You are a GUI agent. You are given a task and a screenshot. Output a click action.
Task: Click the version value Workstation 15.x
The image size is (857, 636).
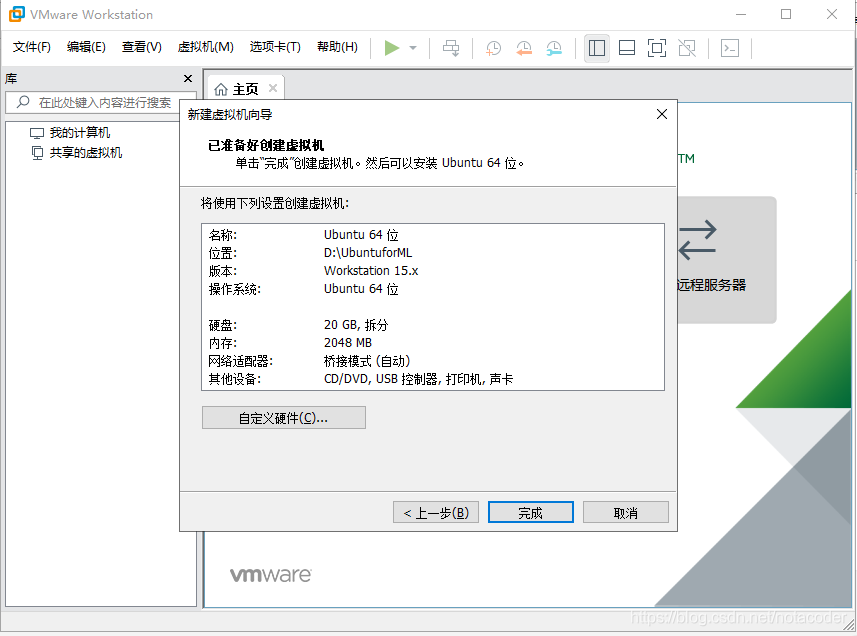(x=371, y=271)
